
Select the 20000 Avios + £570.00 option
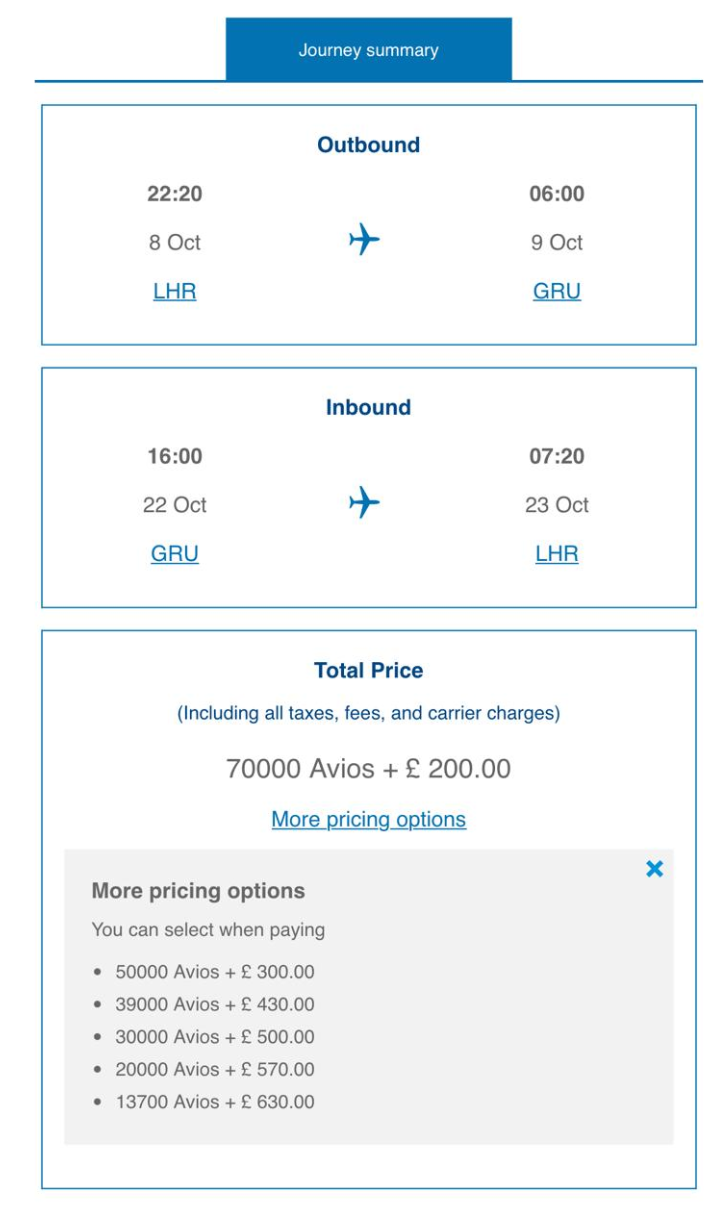[x=214, y=1069]
